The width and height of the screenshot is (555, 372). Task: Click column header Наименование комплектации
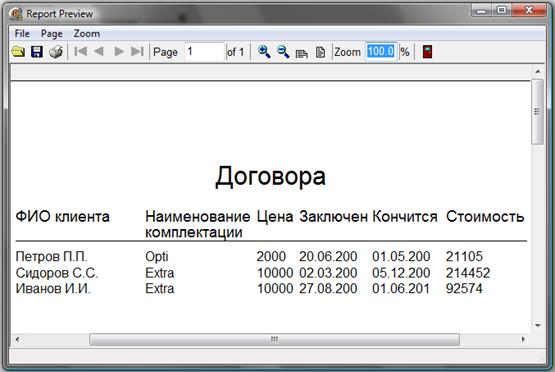click(198, 224)
